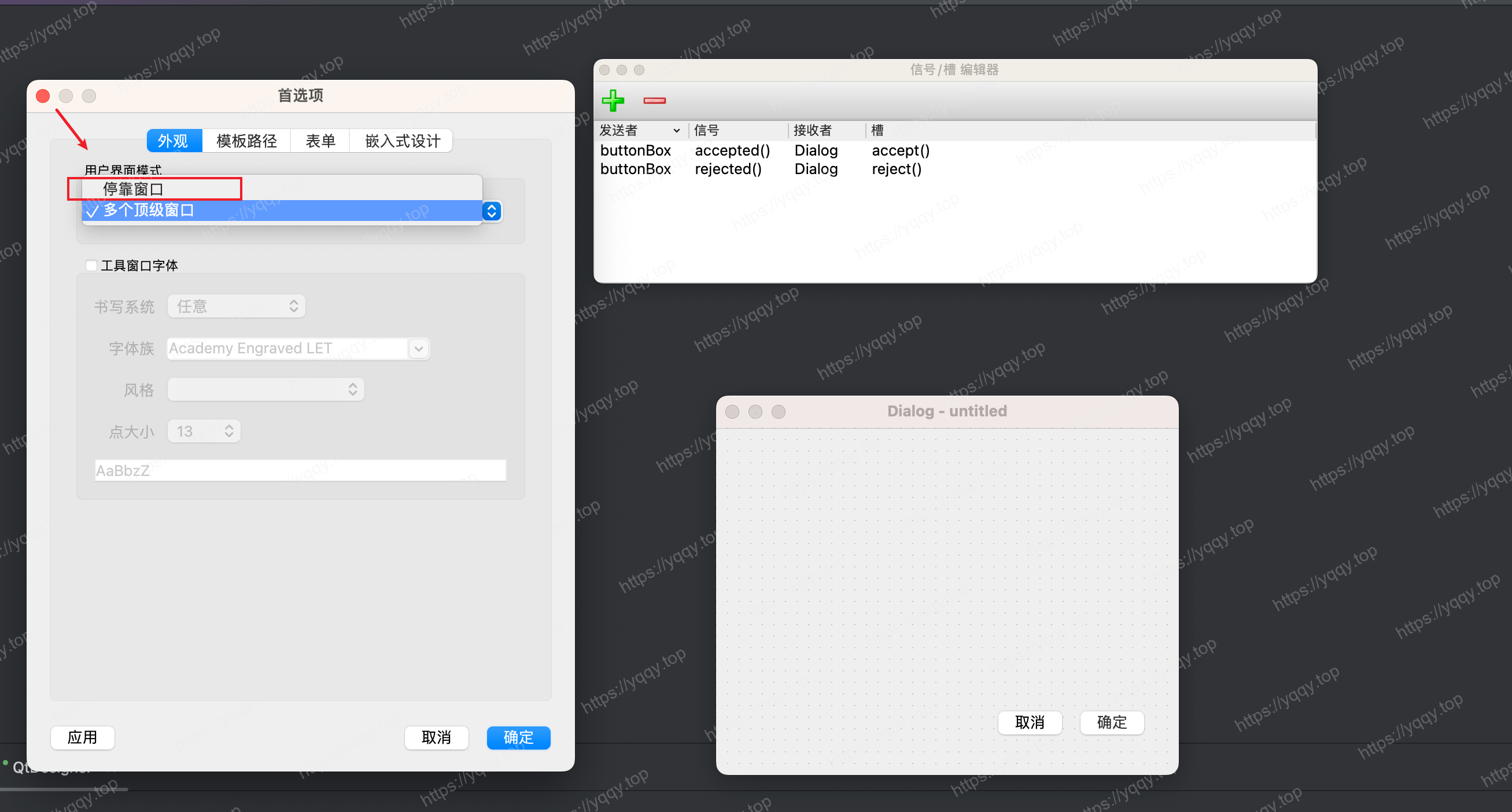The width and height of the screenshot is (1512, 812).
Task: Click 取消 in the preferences dialog
Action: tap(436, 737)
